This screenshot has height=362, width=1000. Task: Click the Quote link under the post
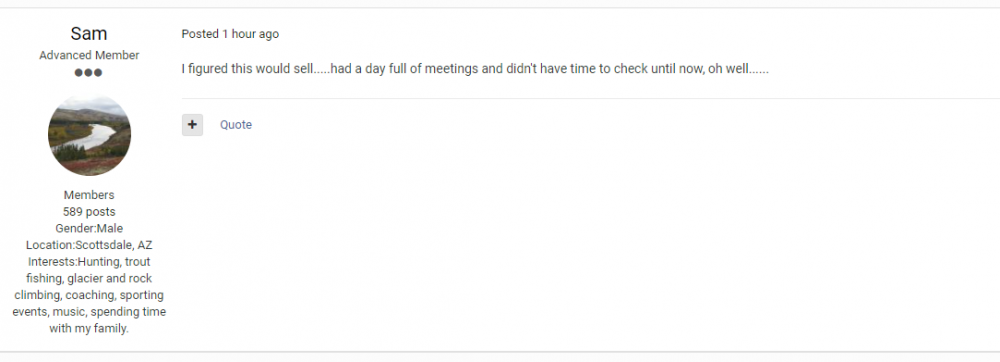tap(236, 125)
